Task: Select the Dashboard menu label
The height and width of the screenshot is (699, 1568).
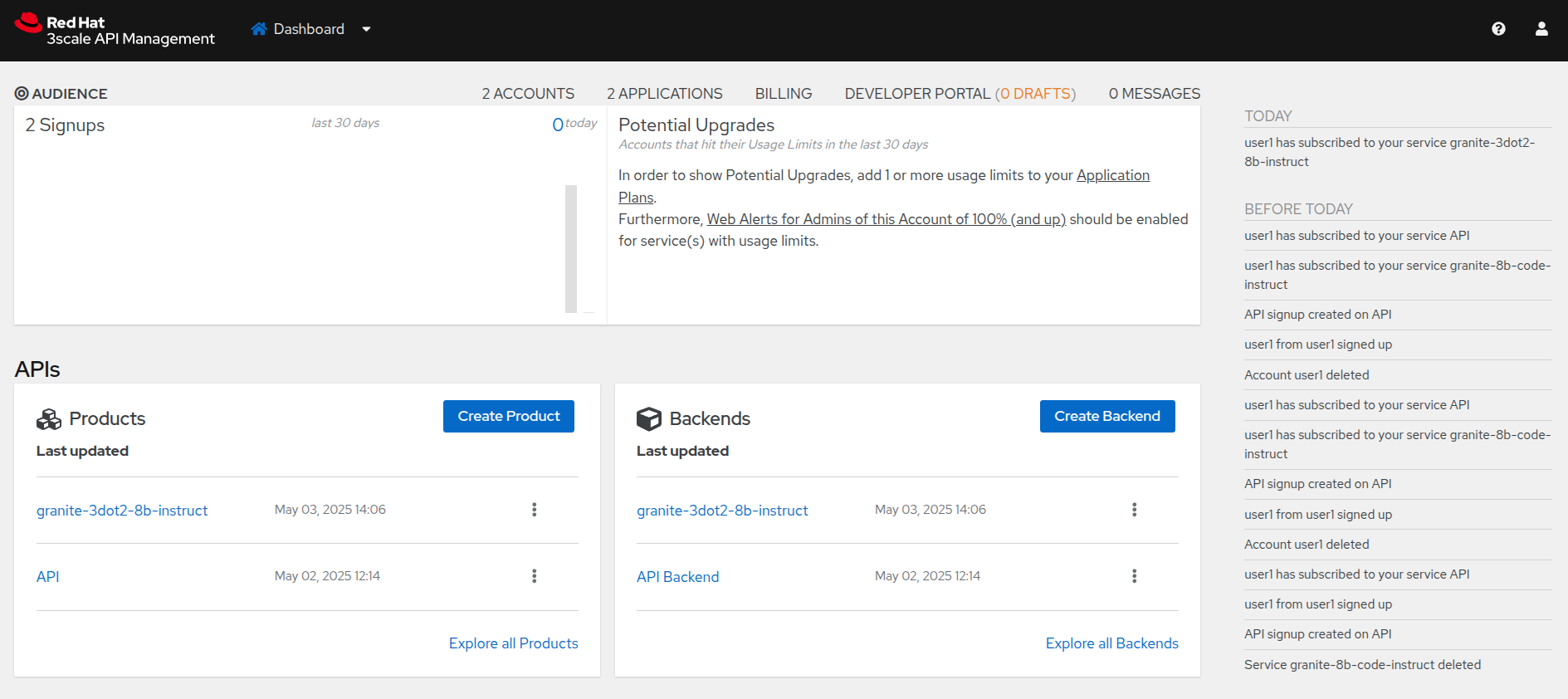Action: pyautogui.click(x=309, y=29)
